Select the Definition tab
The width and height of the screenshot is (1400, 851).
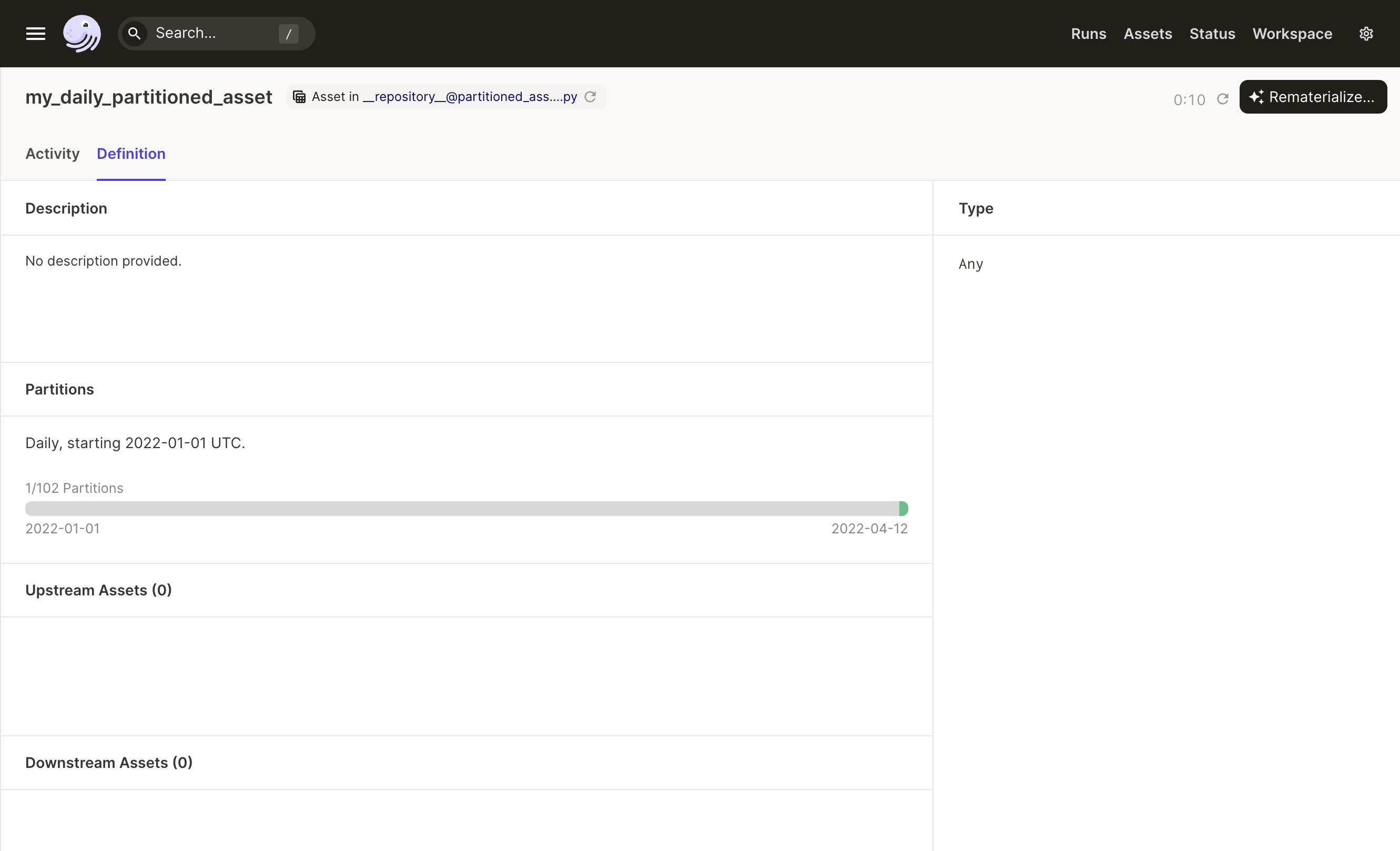[130, 154]
